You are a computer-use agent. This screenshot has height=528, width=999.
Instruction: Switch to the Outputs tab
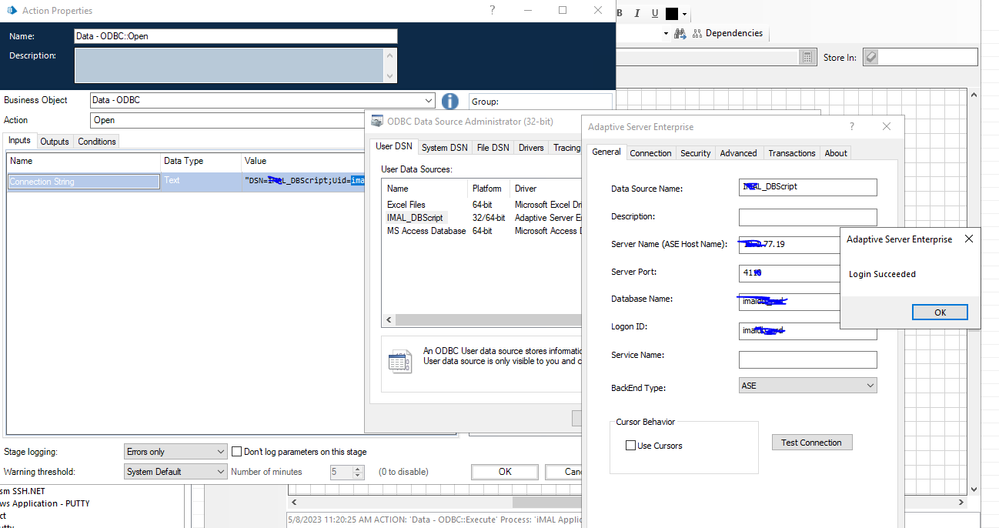[x=54, y=142]
